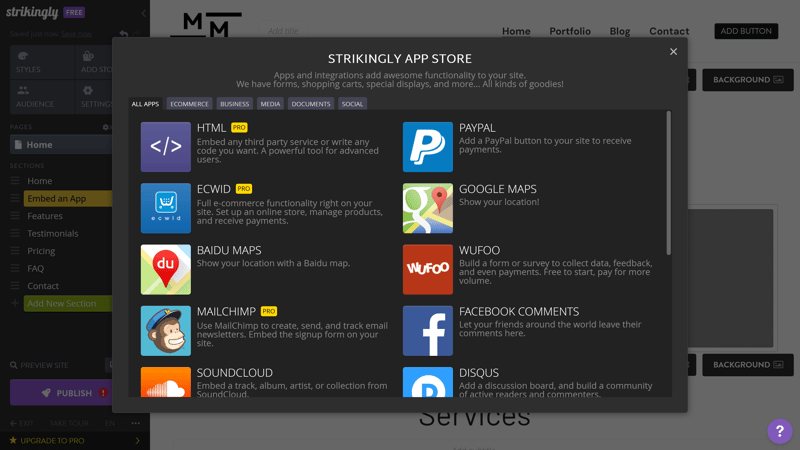Open the Add Store sidebar item
This screenshot has width=800, height=450.
[94, 62]
